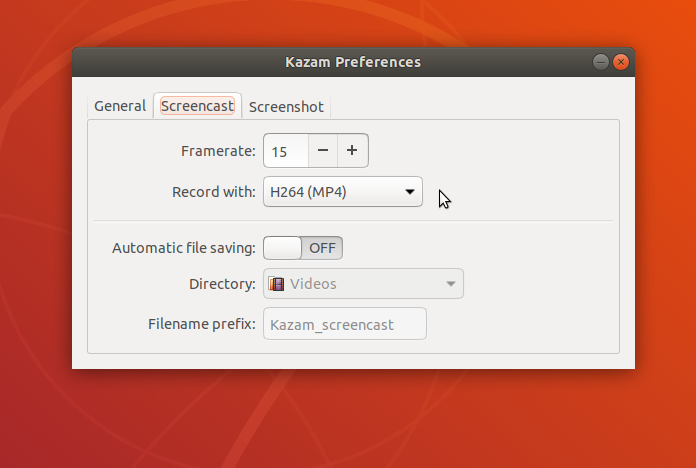Open the Screenshot tab

click(x=286, y=107)
